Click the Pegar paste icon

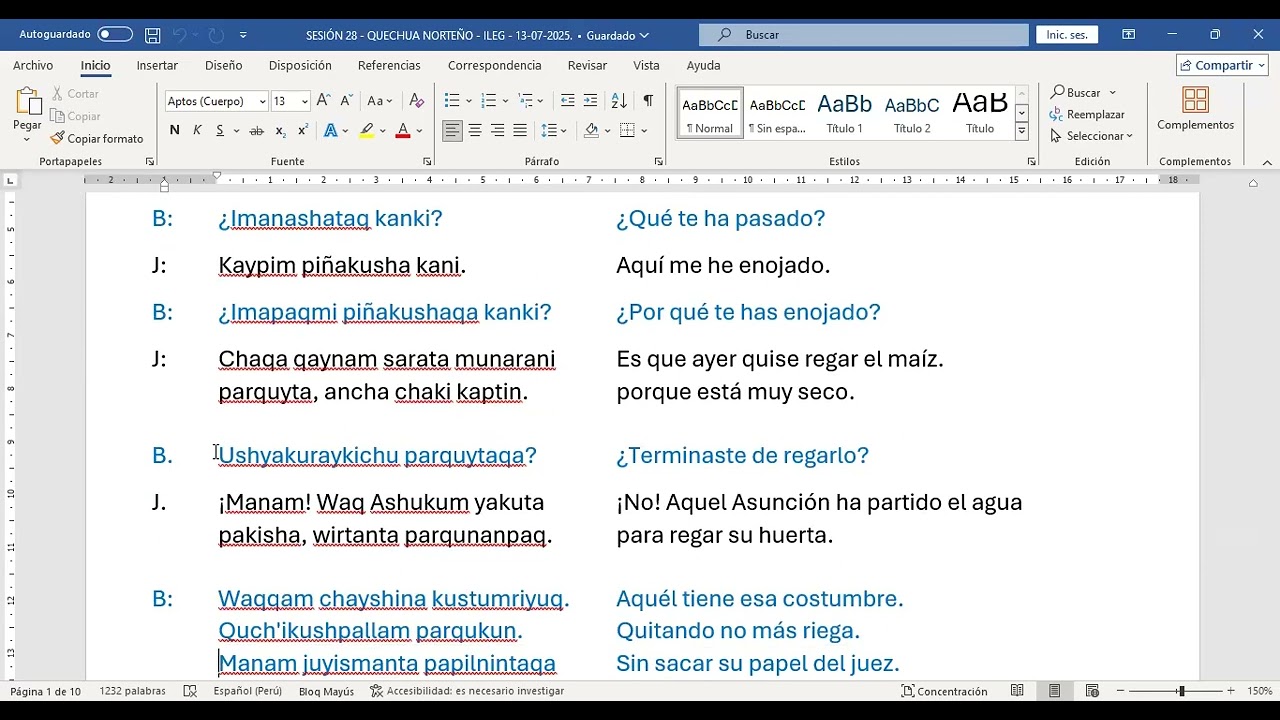(27, 101)
